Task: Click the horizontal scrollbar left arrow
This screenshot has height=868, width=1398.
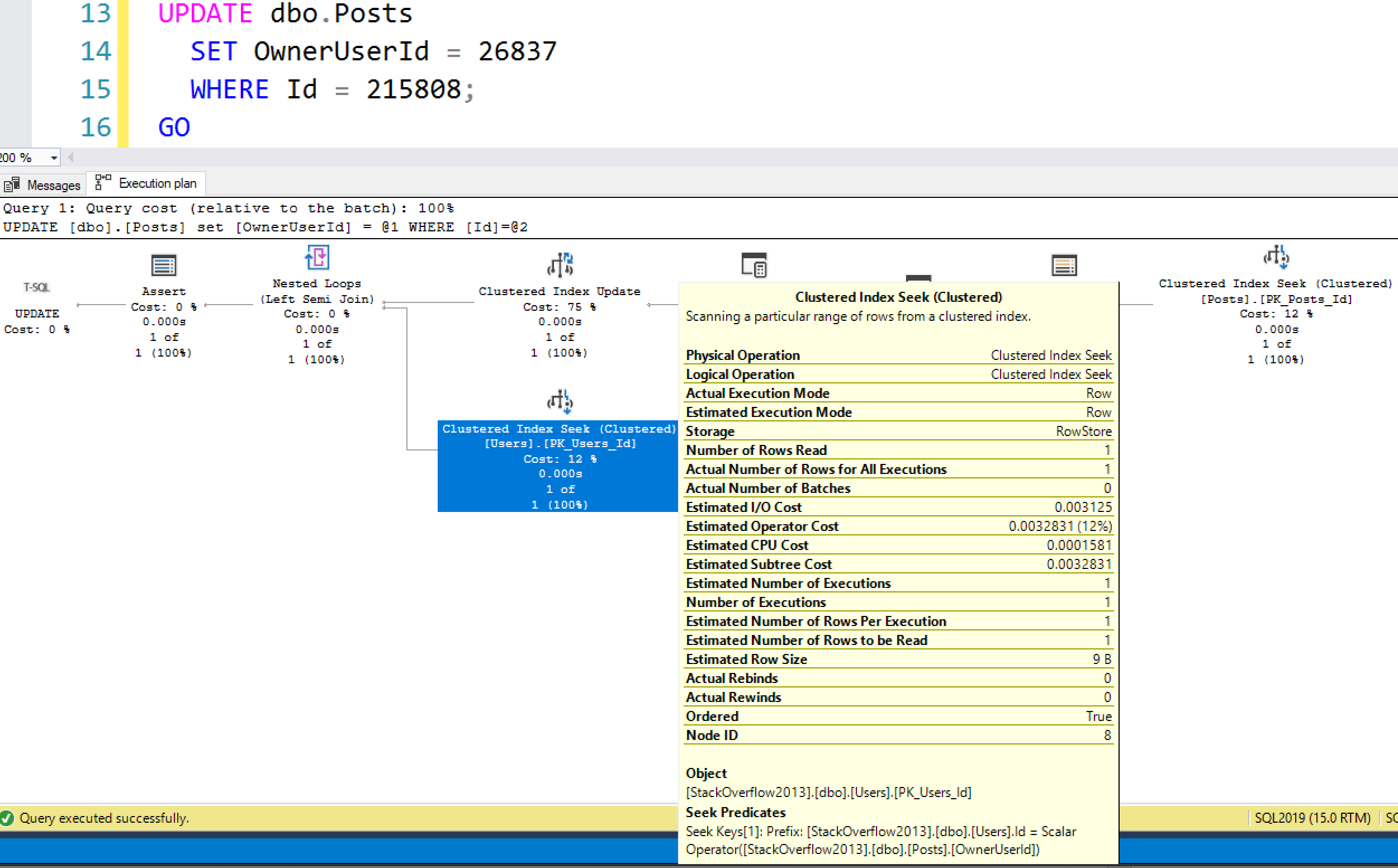Action: pyautogui.click(x=70, y=156)
